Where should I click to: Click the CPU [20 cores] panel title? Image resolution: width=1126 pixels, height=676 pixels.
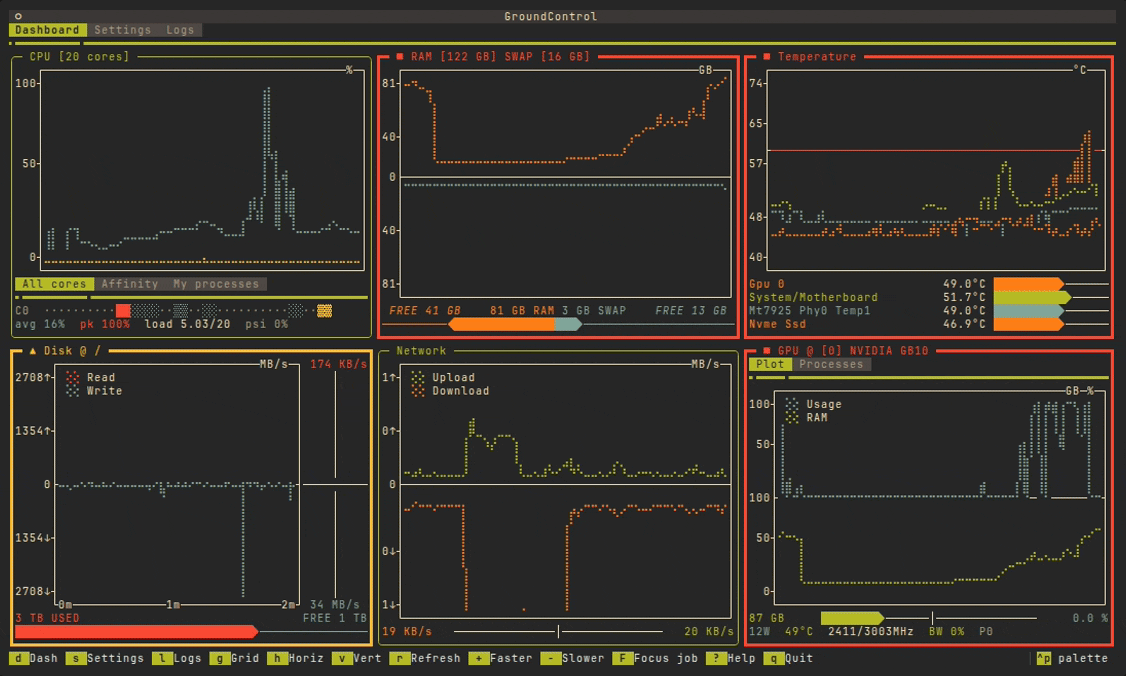(80, 56)
